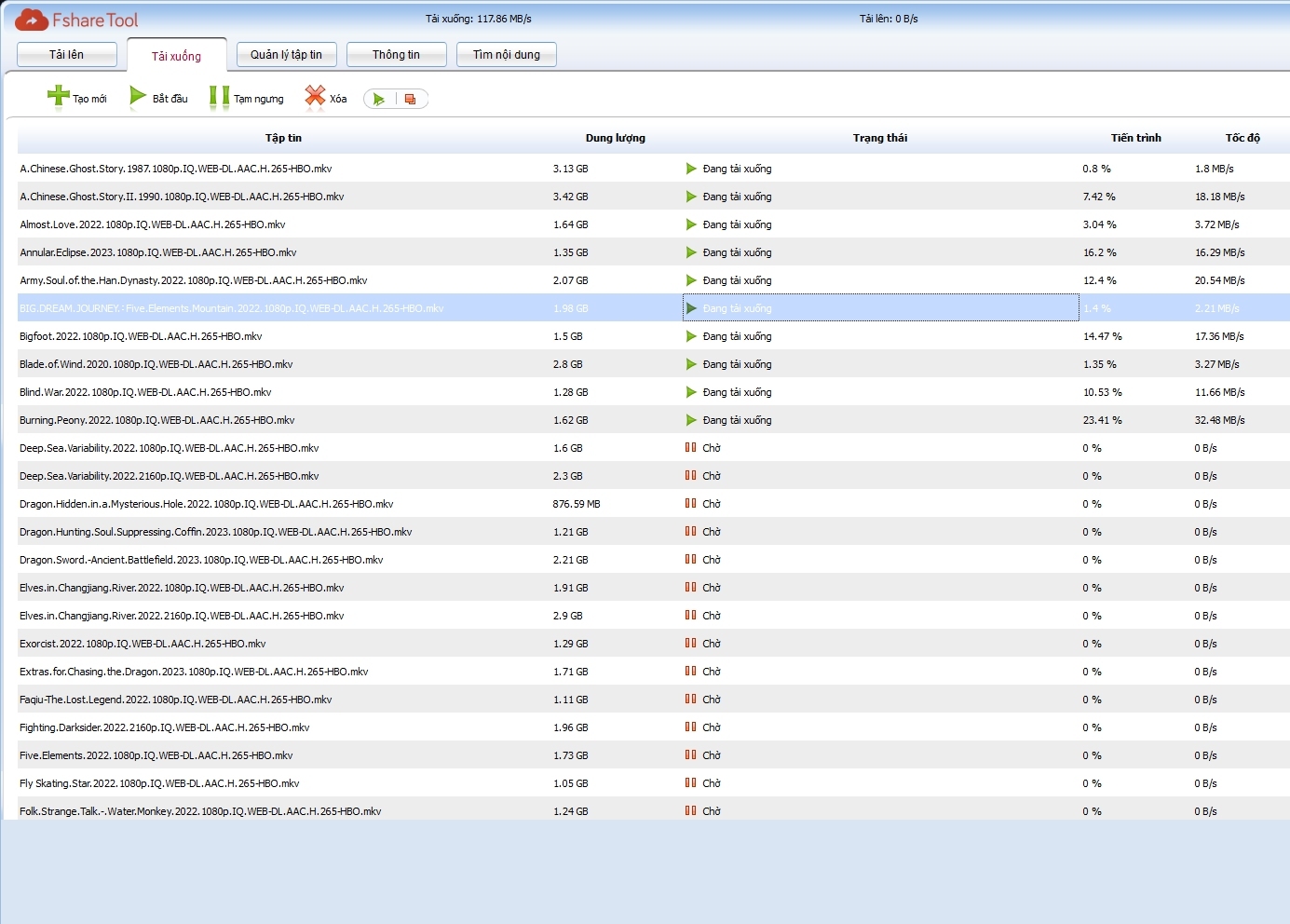Image resolution: width=1290 pixels, height=924 pixels.
Task: Click the 3.42 GB size cell
Action: pos(570,197)
